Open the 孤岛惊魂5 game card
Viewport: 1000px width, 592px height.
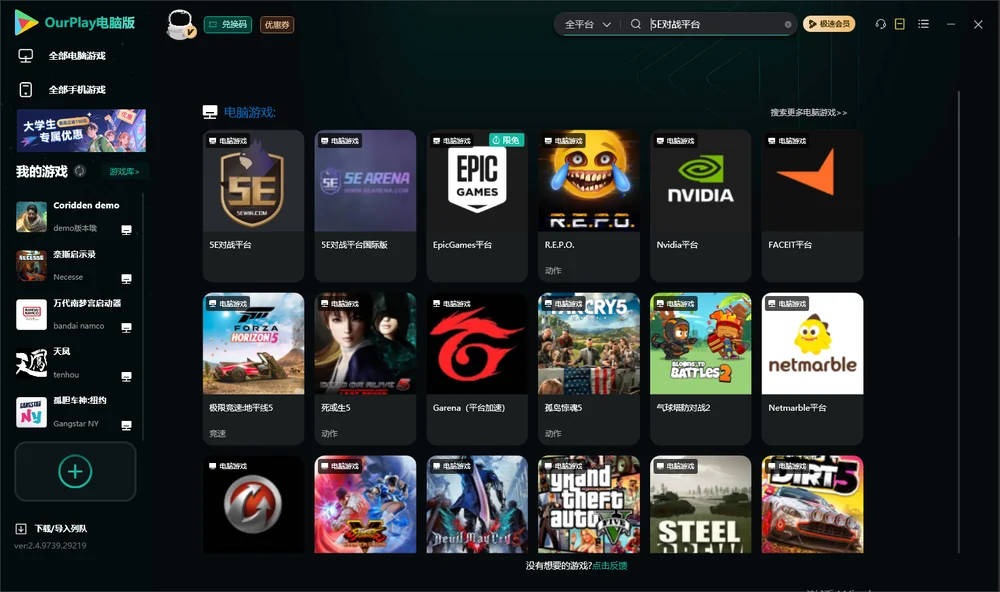click(x=589, y=368)
